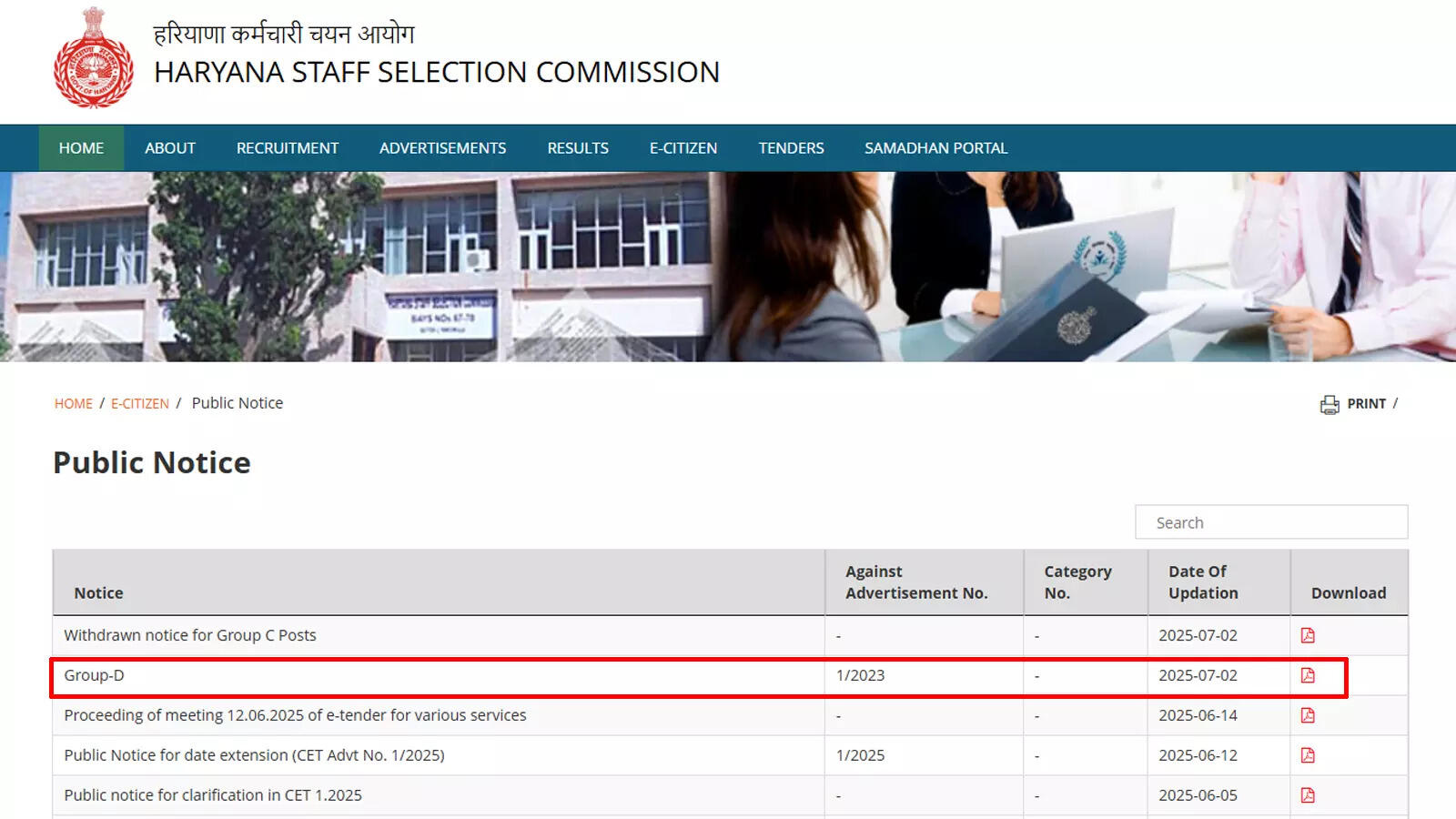Click the E-CITIZEN breadcrumb link
The width and height of the screenshot is (1456, 819).
click(x=140, y=404)
